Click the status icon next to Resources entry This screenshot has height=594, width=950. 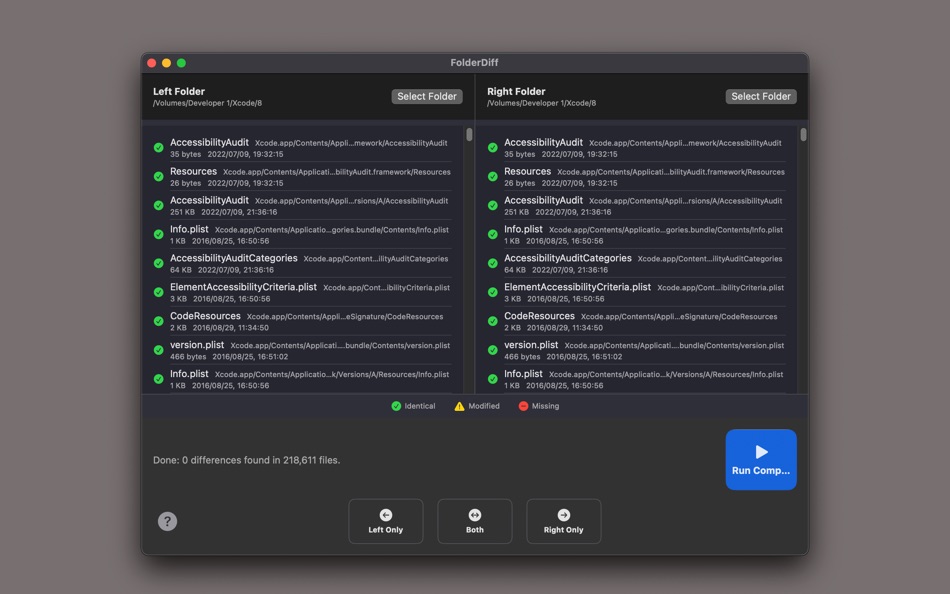coord(158,175)
